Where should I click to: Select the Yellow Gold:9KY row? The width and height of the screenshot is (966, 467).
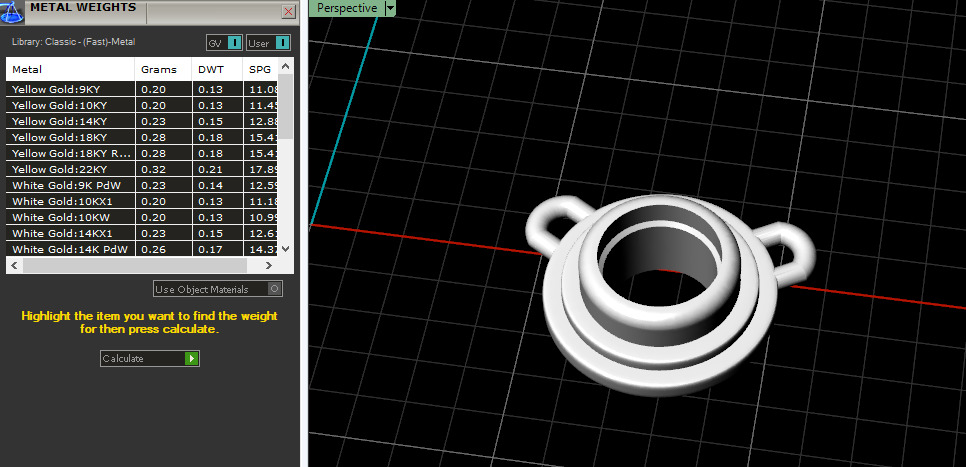[x=142, y=89]
